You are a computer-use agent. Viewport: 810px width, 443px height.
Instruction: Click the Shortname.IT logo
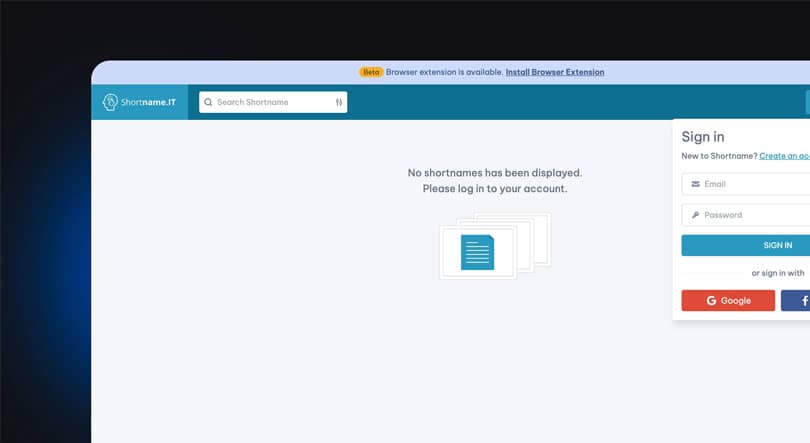(x=139, y=102)
